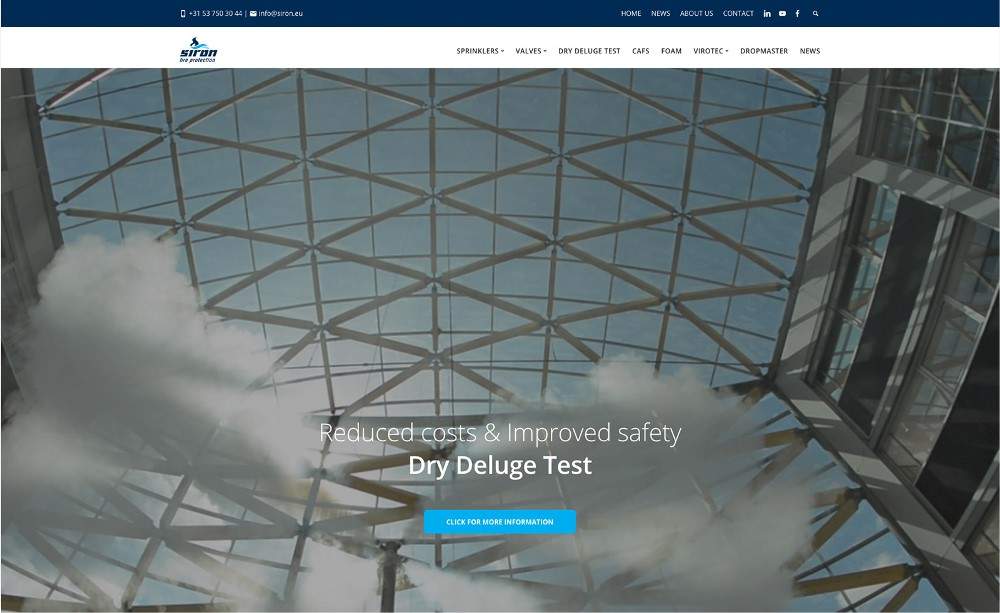Open the search magnifier in the top bar
Screen dimensions: 1000x613
816,13
